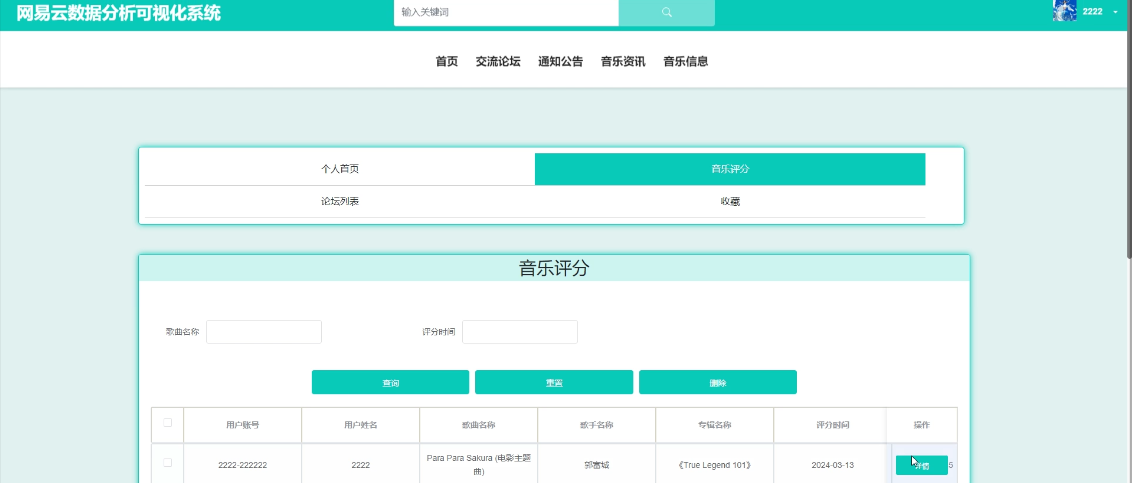Click the 评分时间 column header
This screenshot has height=483, width=1132.
pyautogui.click(x=832, y=425)
